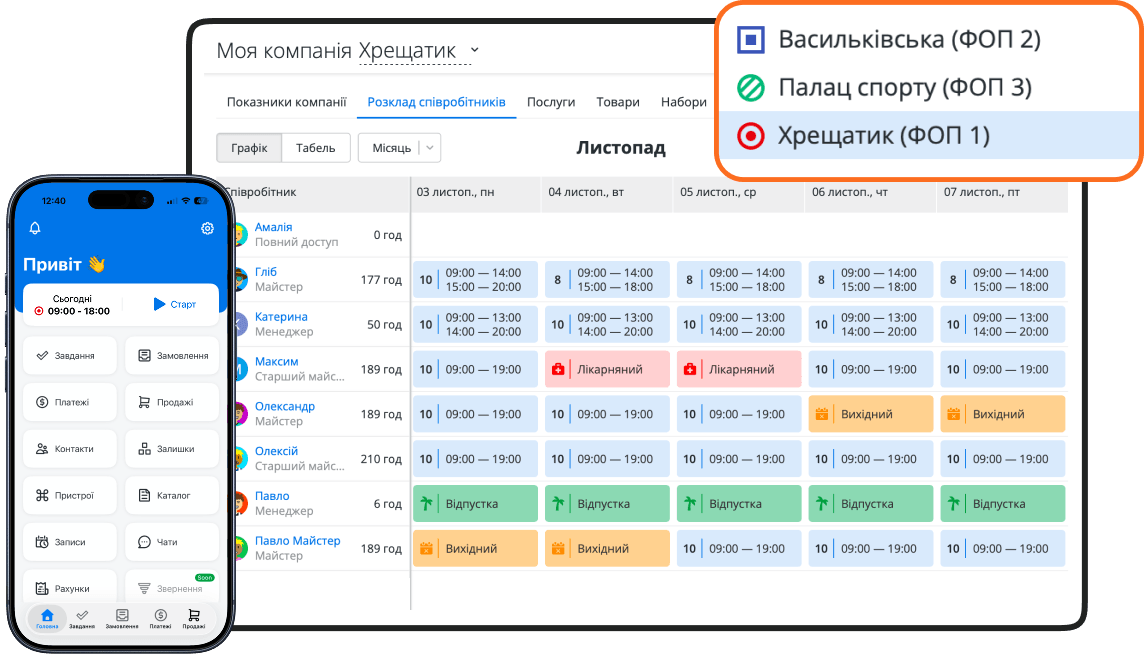Open the Платежі tile on phone home
1144x658 pixels.
tap(69, 402)
